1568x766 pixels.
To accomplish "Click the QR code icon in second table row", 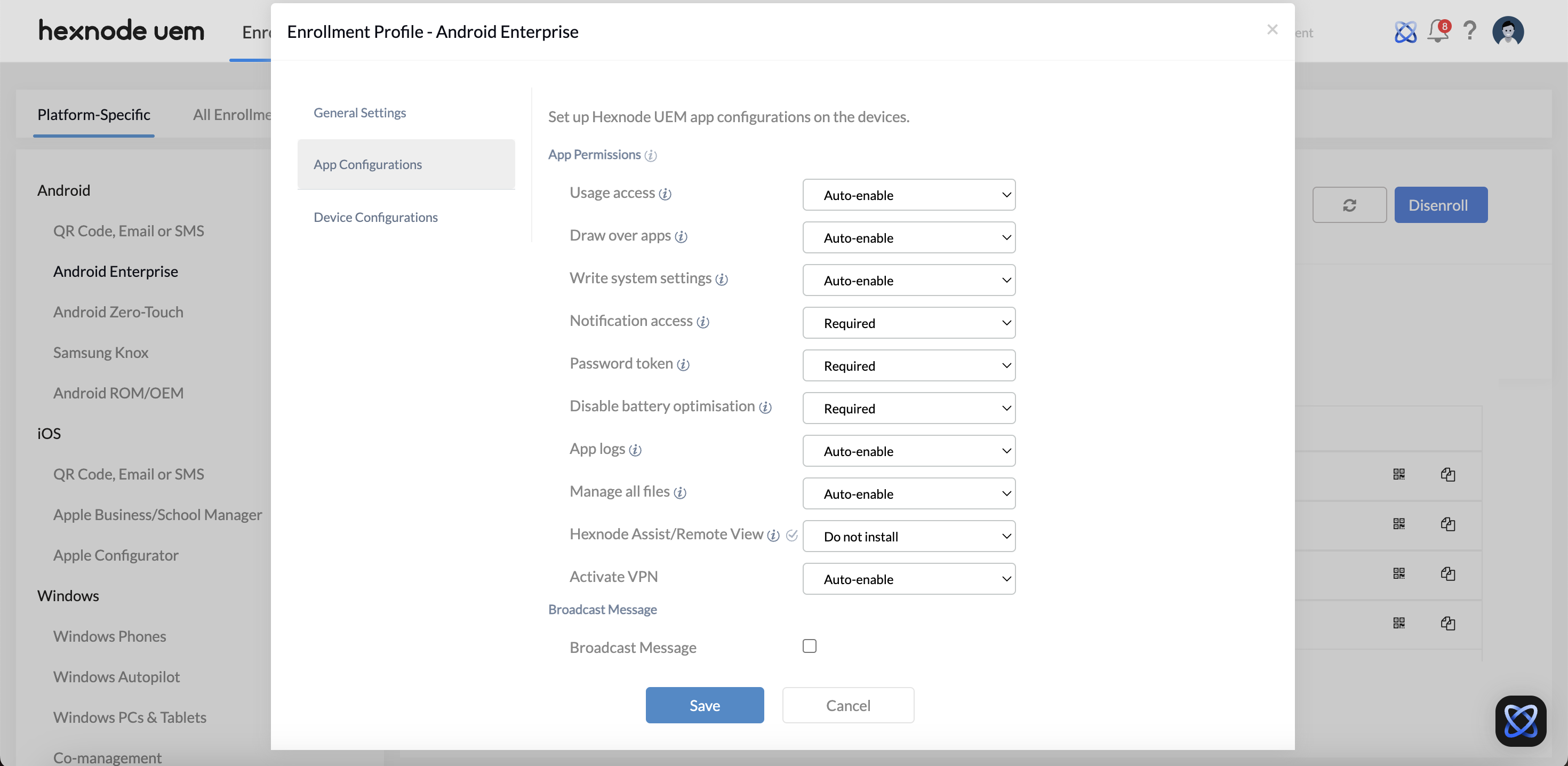I will [x=1399, y=524].
